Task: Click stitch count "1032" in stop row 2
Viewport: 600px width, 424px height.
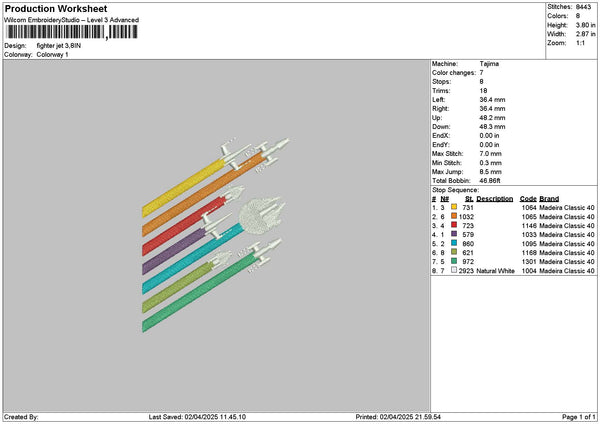Action: coord(466,217)
